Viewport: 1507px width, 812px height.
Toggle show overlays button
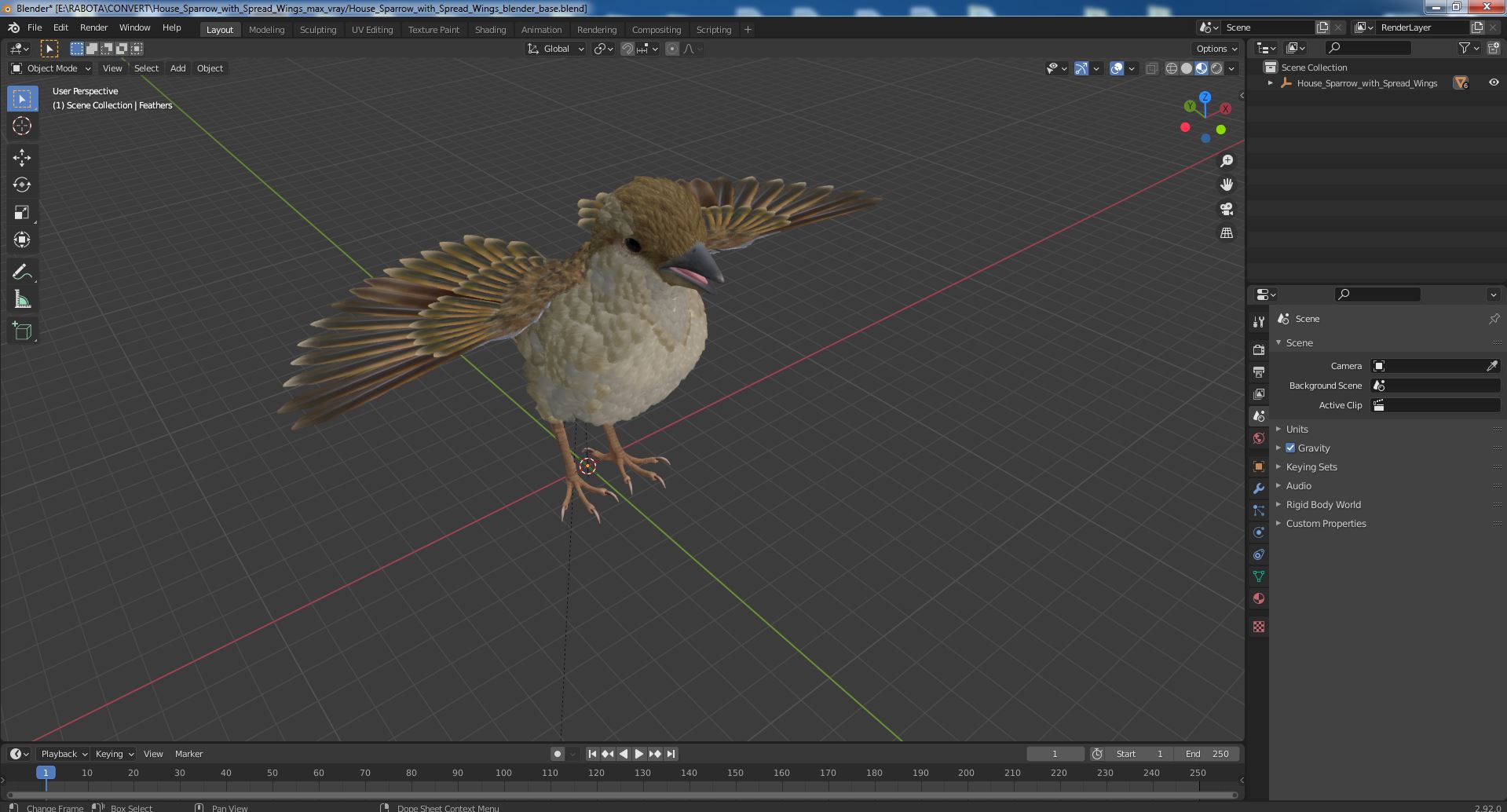1117,68
